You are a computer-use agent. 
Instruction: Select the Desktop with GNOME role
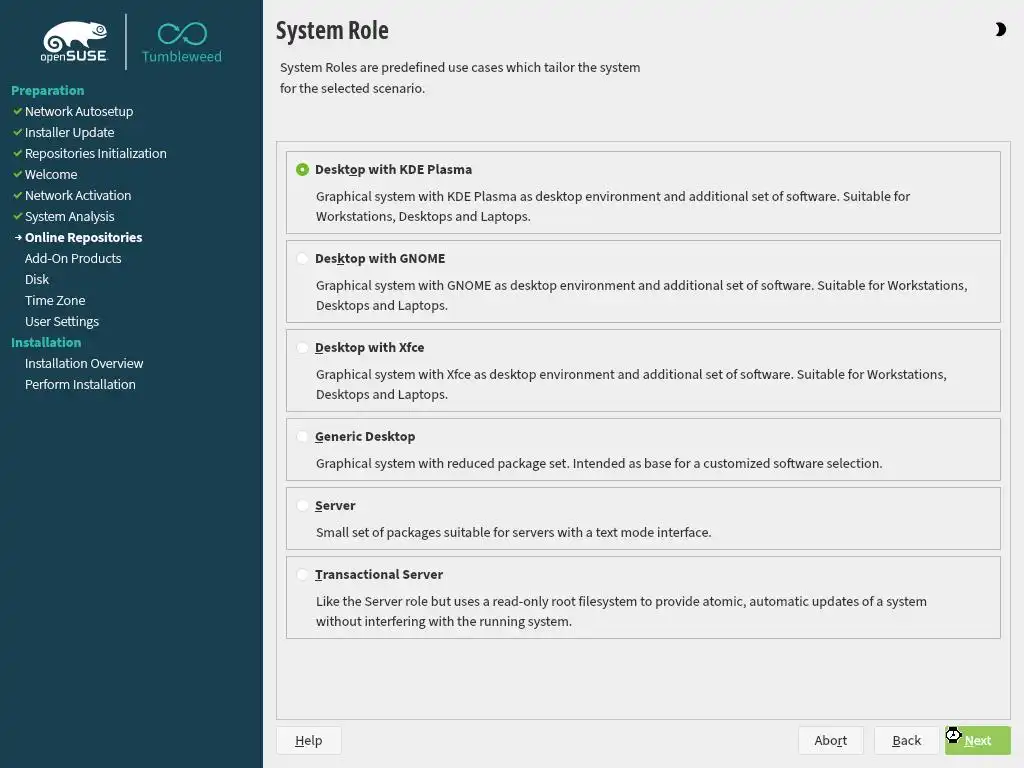[303, 259]
